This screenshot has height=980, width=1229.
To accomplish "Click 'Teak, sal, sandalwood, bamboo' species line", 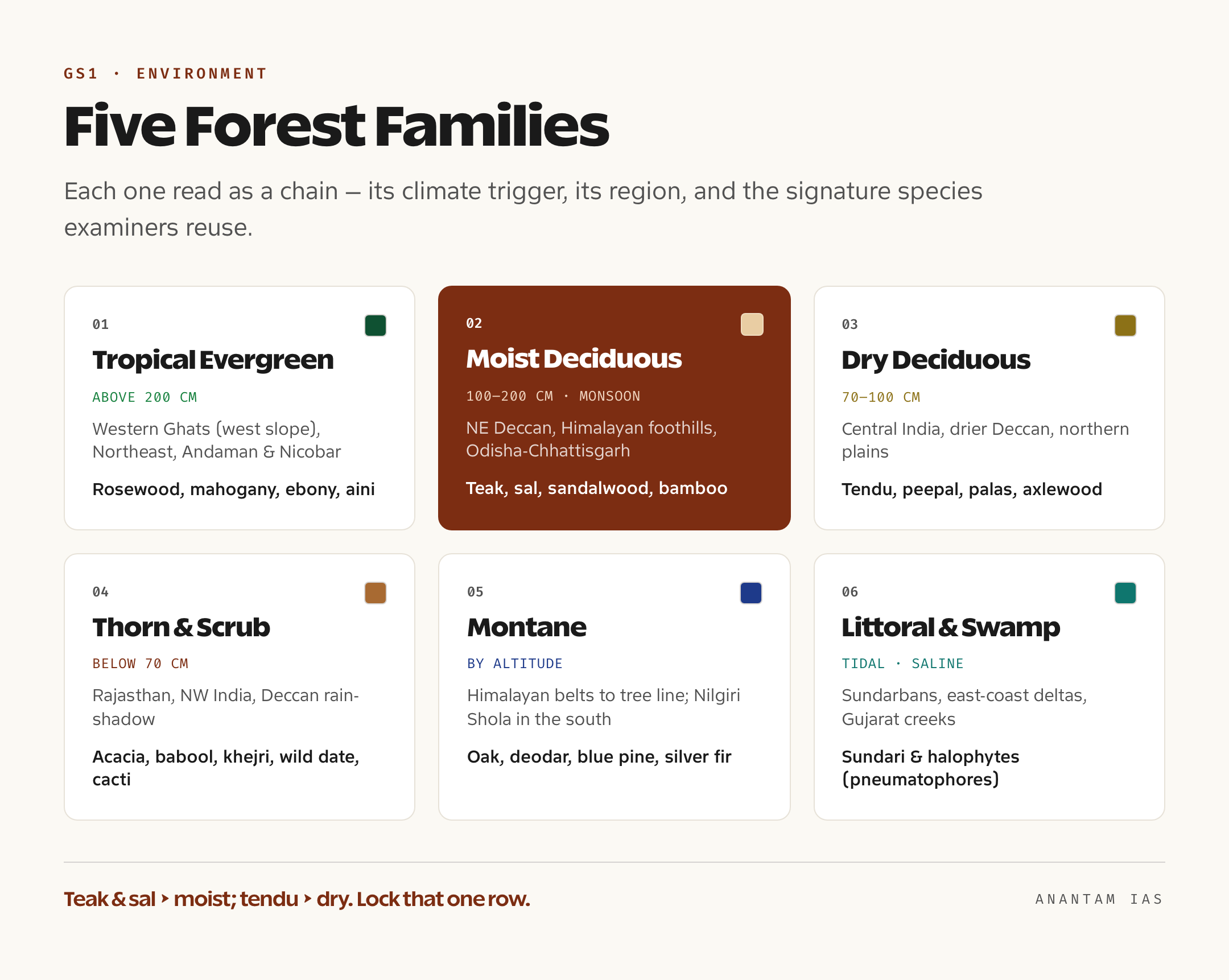I will (x=596, y=488).
